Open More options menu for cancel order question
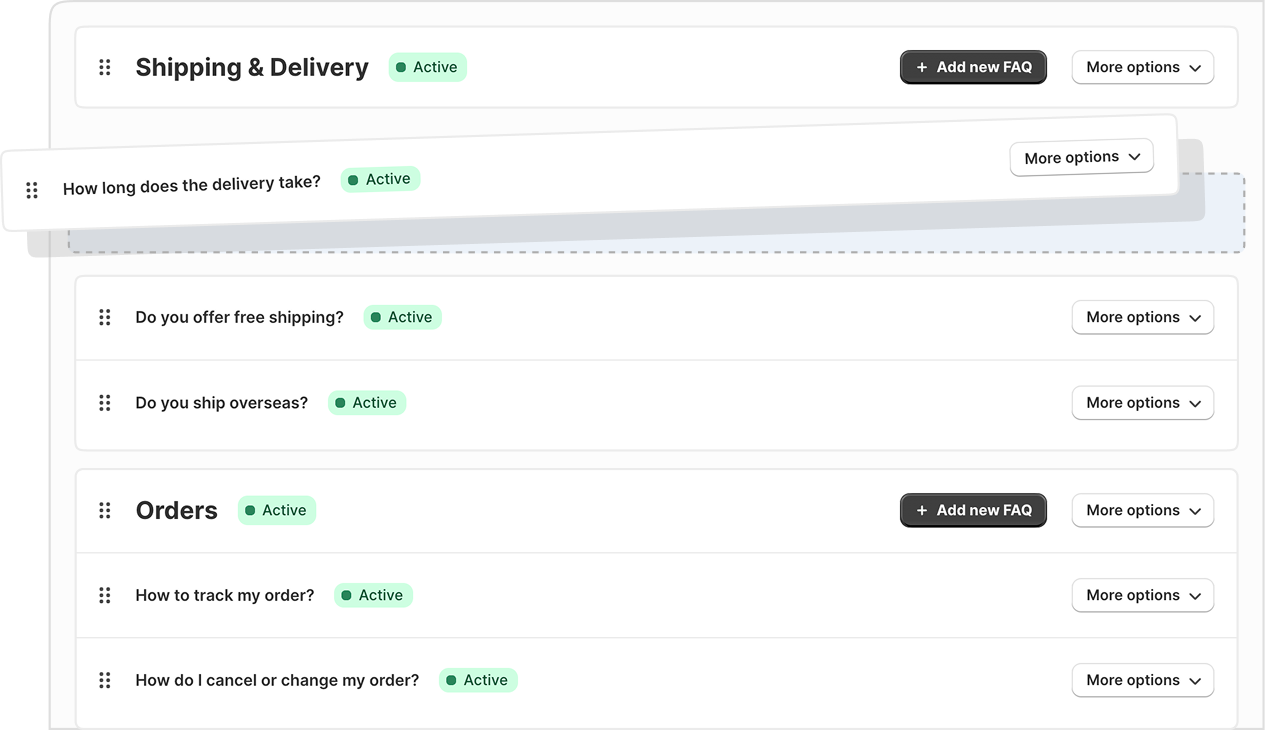Screen dimensions: 1265x730 point(1142,680)
